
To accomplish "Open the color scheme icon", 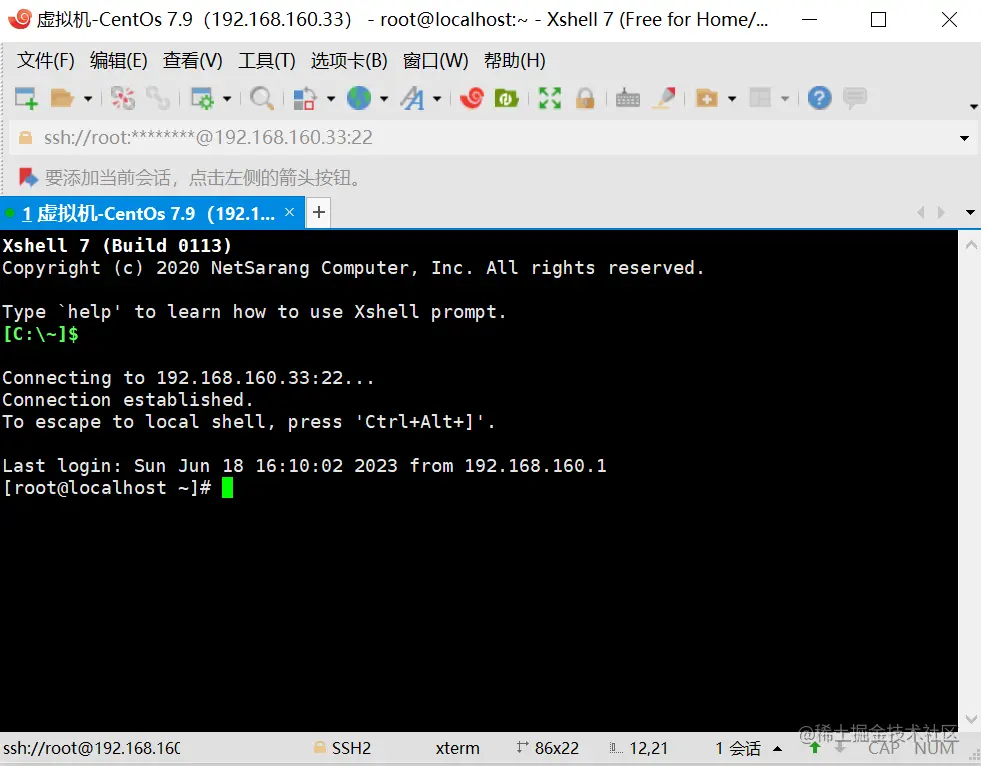I will tap(304, 98).
